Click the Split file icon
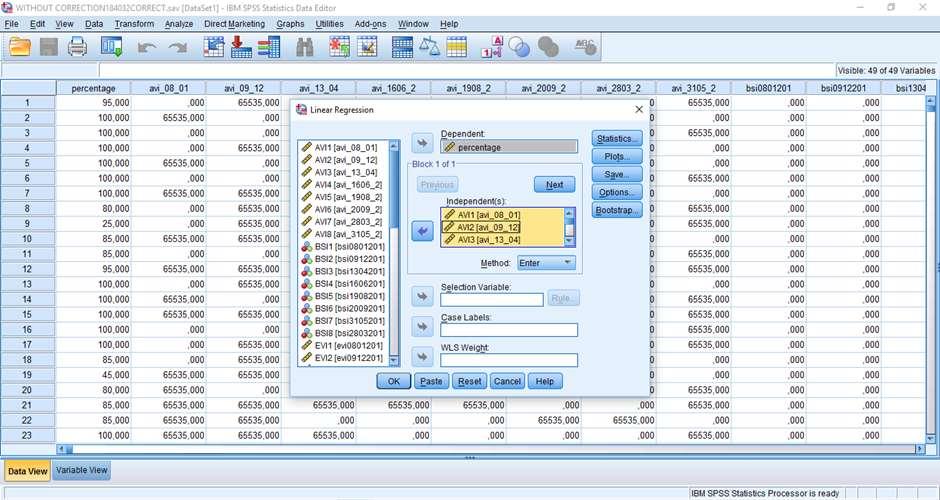 [402, 47]
